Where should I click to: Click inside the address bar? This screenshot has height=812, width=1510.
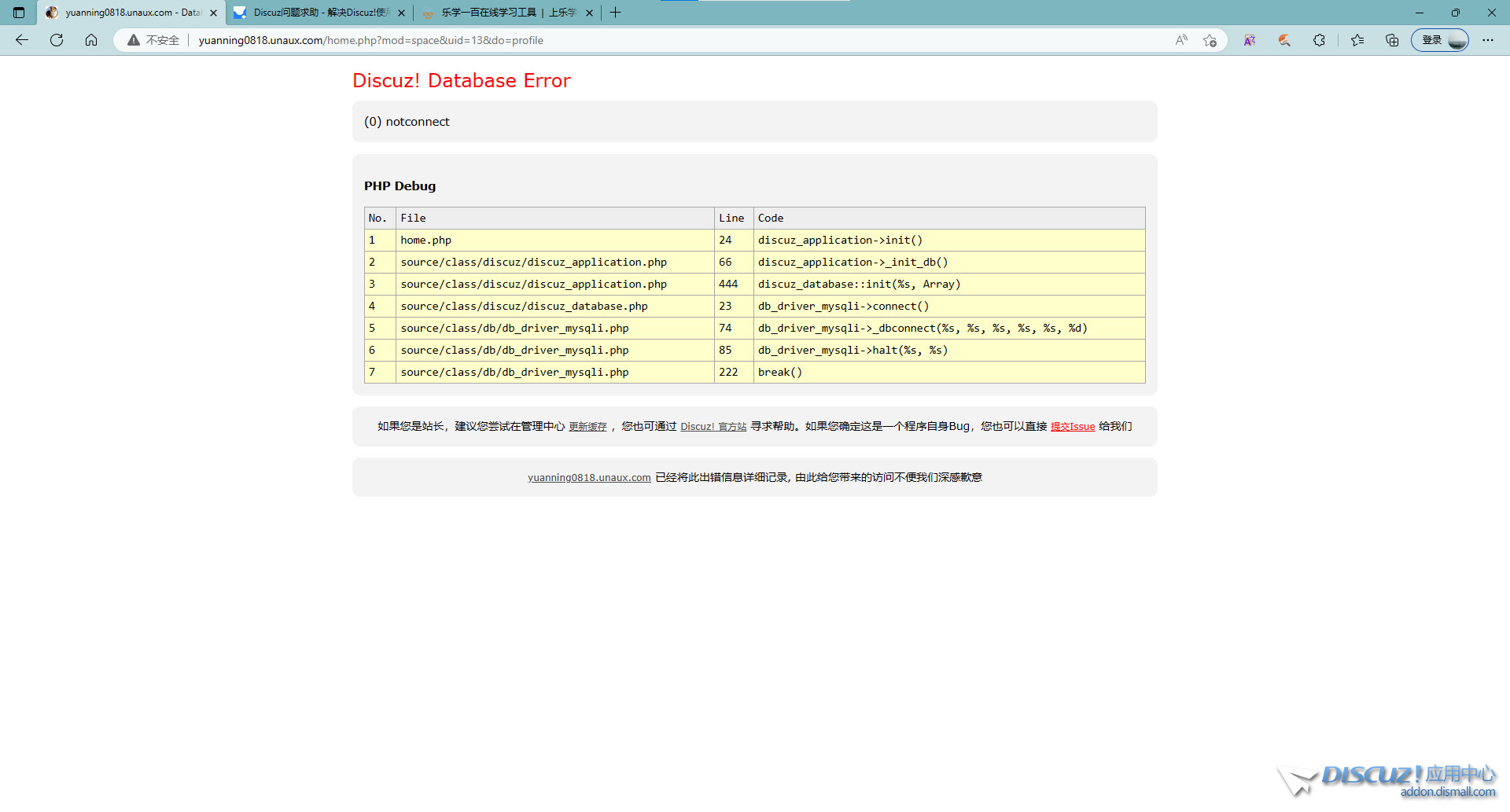(551, 40)
